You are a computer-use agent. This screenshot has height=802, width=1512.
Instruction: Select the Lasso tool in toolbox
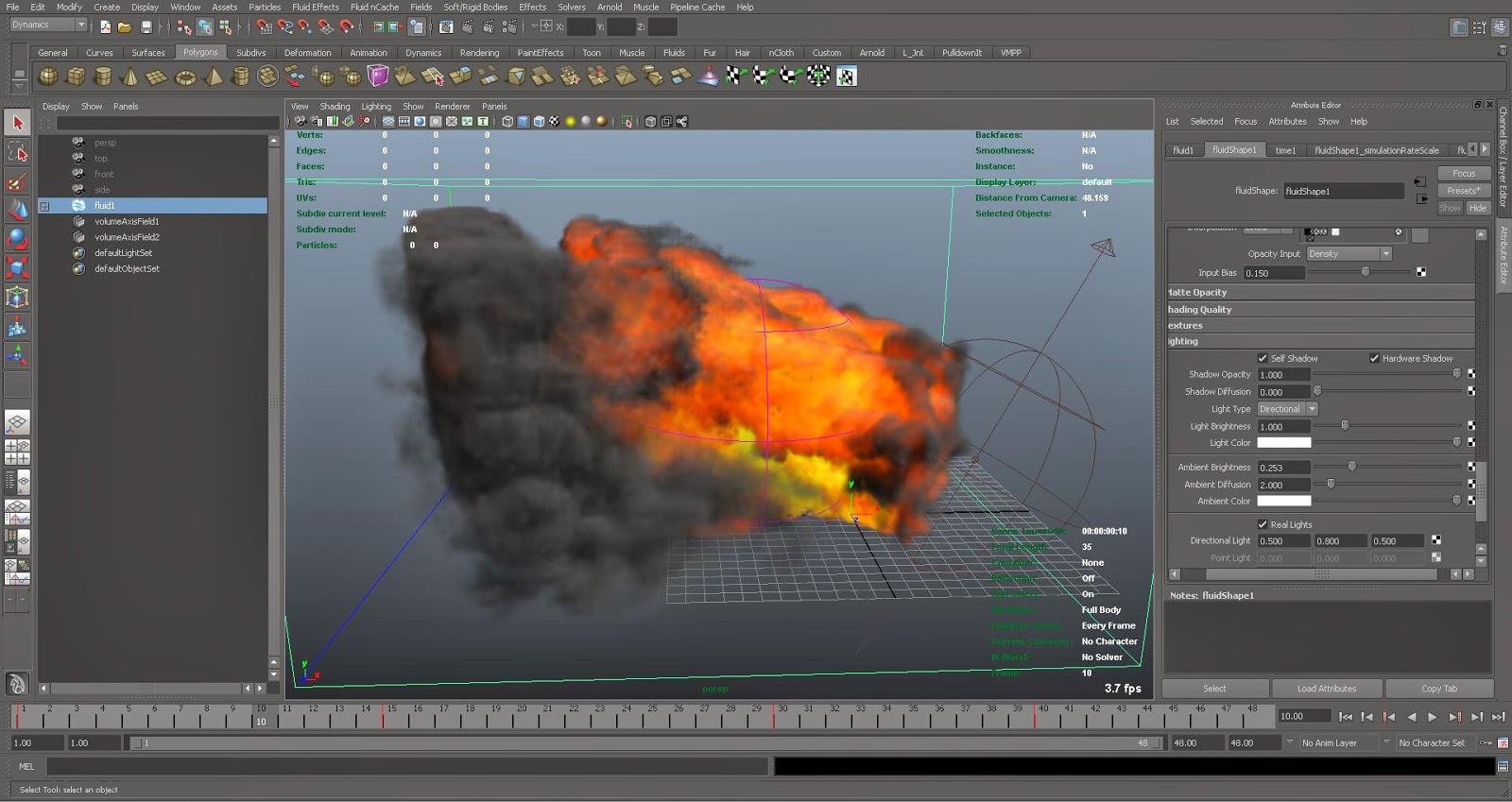pyautogui.click(x=17, y=152)
